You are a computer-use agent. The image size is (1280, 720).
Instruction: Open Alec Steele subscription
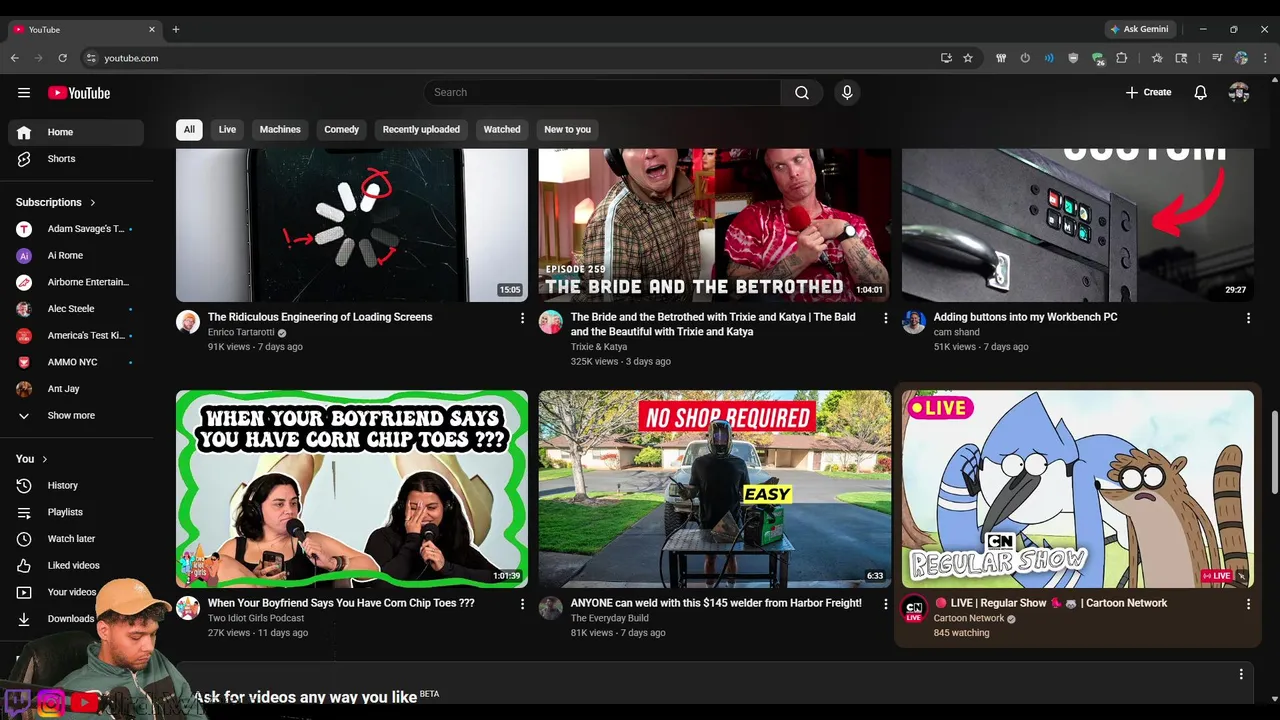(x=76, y=309)
